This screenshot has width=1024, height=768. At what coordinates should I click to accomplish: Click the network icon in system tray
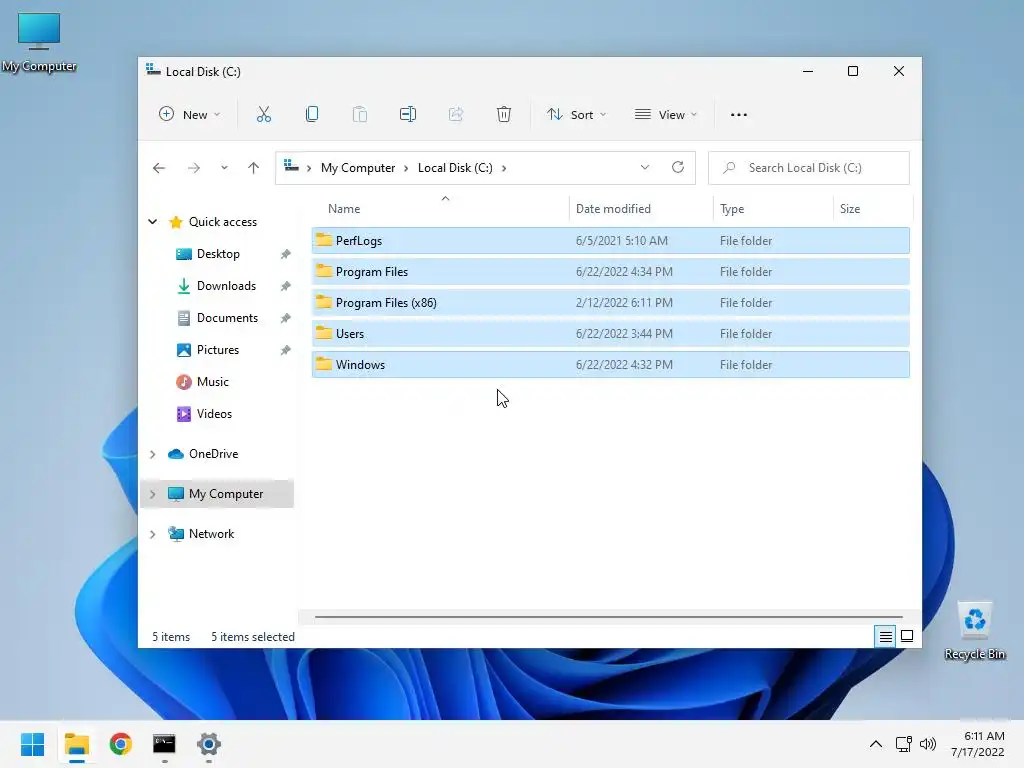(x=904, y=744)
